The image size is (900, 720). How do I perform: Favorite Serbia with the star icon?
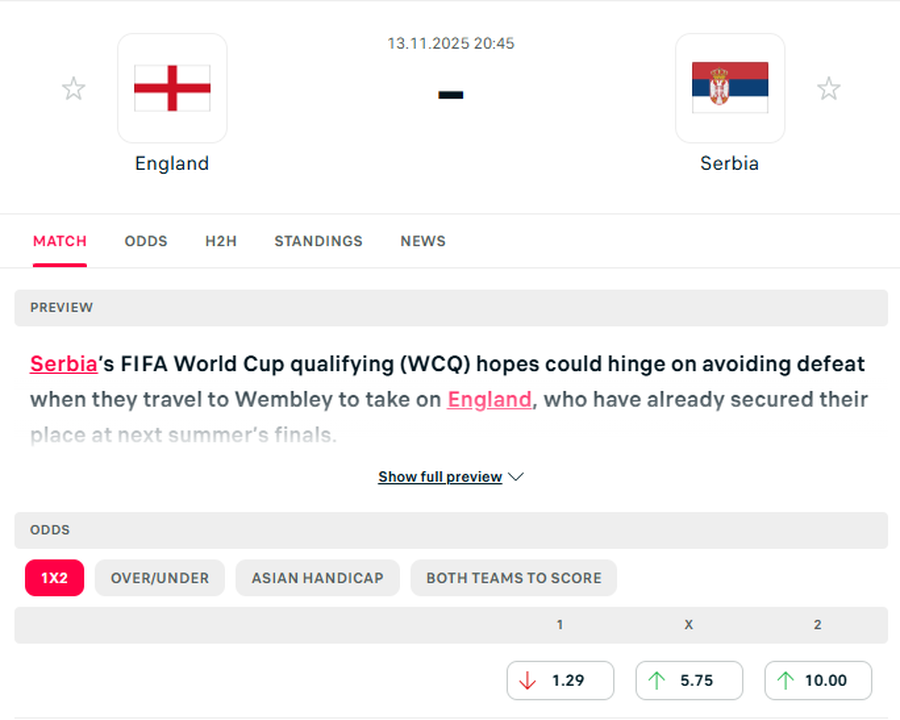pyautogui.click(x=829, y=89)
